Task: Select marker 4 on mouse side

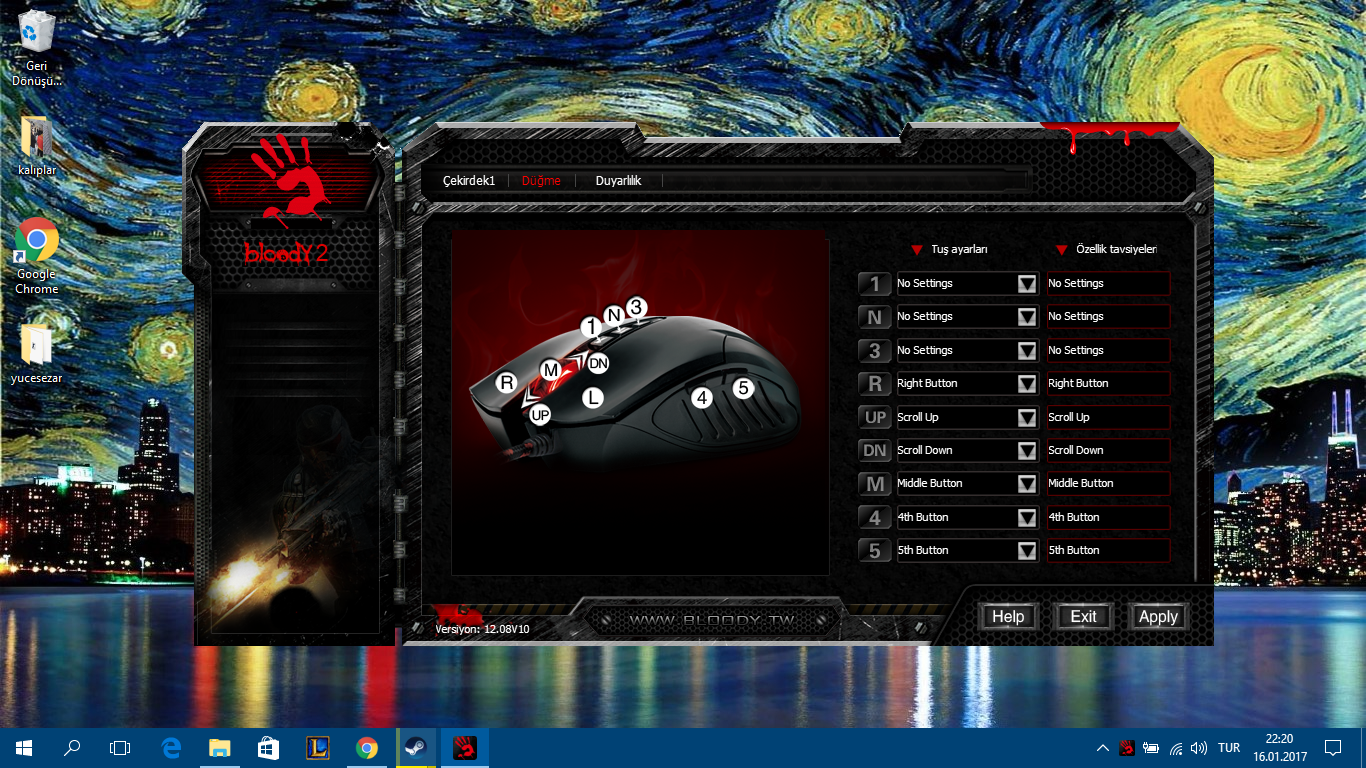Action: click(x=702, y=398)
